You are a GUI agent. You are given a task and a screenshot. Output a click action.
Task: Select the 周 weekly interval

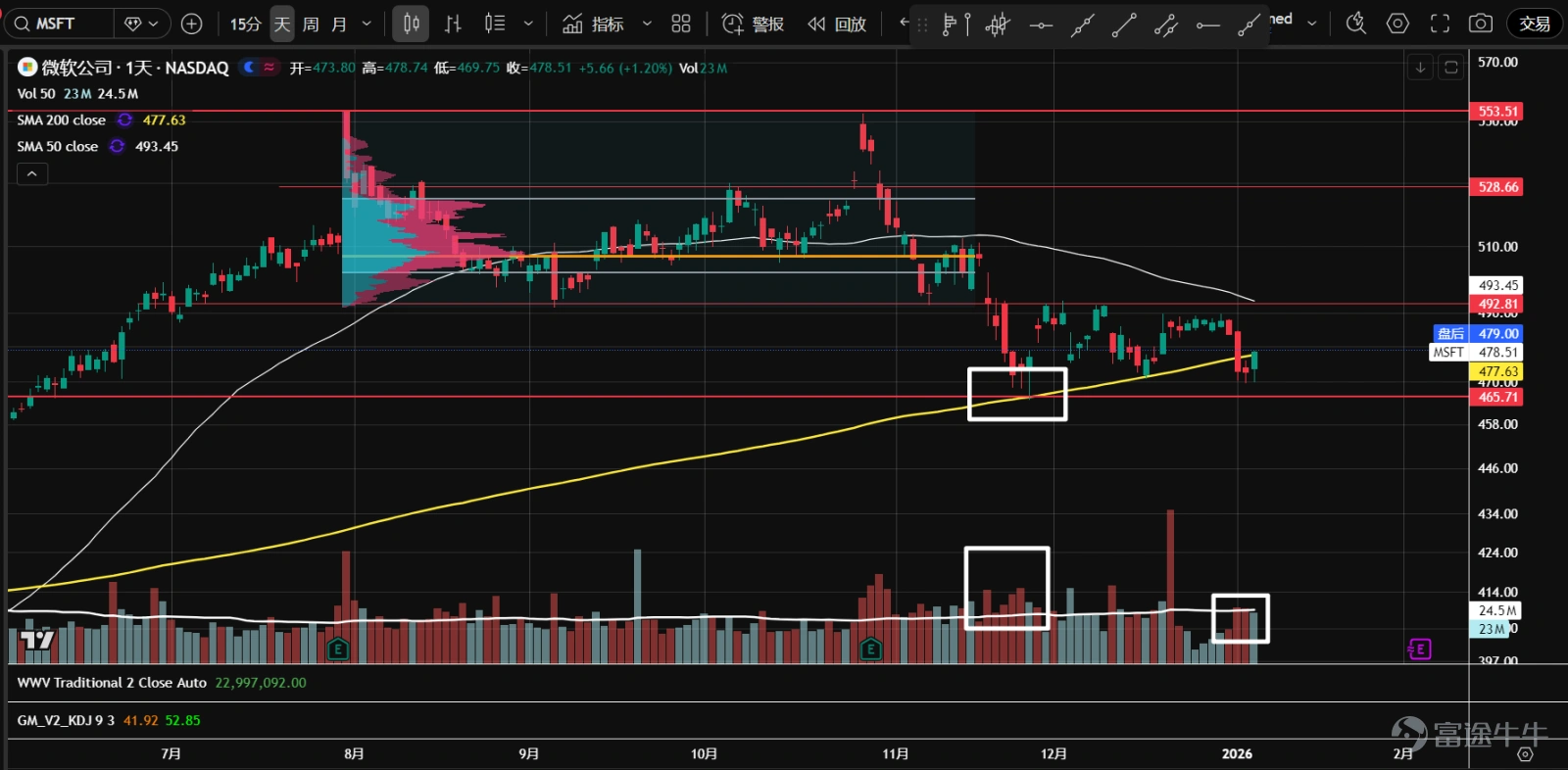311,24
